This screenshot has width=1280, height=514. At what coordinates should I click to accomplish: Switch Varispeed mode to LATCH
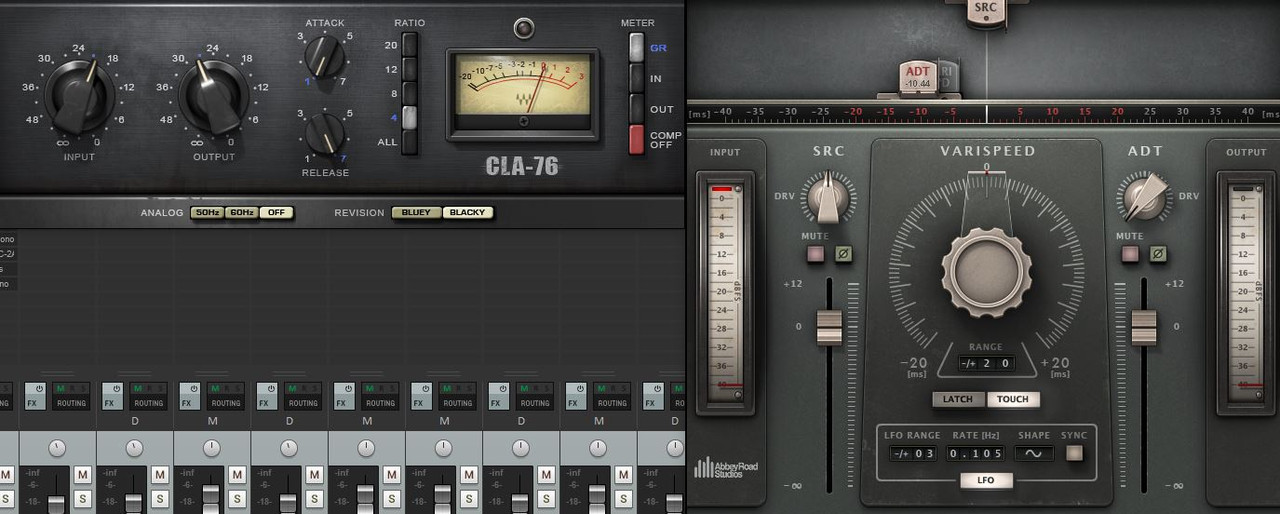point(959,399)
